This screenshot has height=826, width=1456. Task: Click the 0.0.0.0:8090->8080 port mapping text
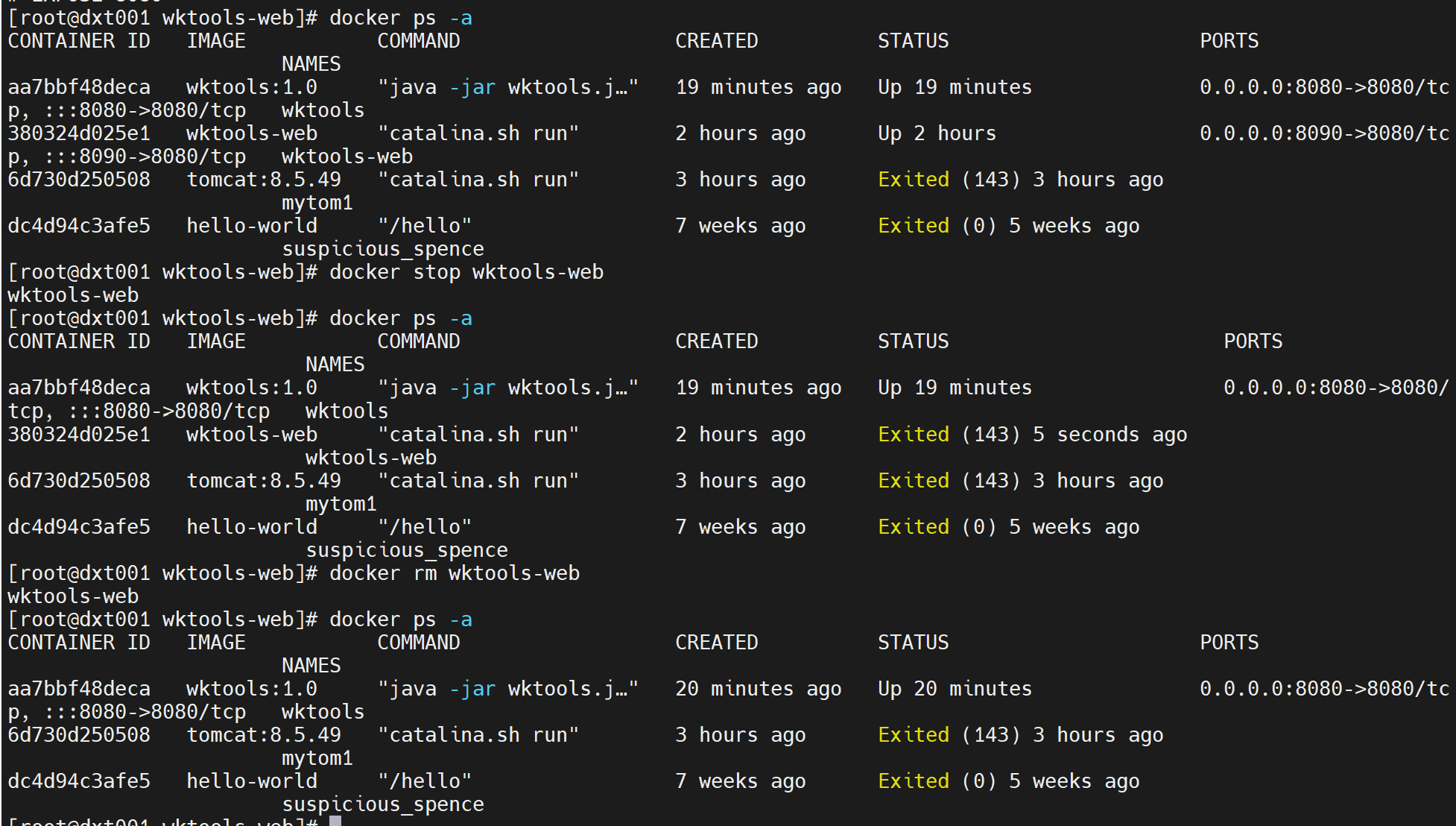1323,133
